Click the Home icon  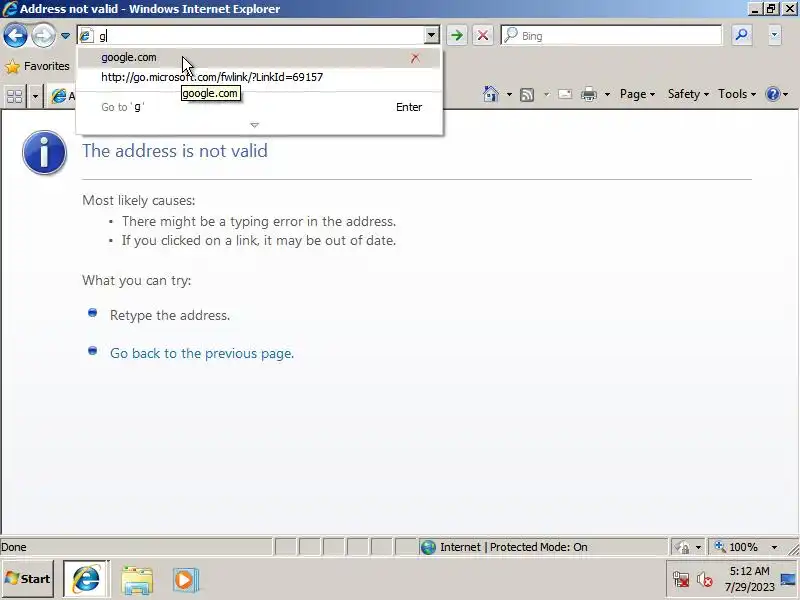[x=490, y=94]
